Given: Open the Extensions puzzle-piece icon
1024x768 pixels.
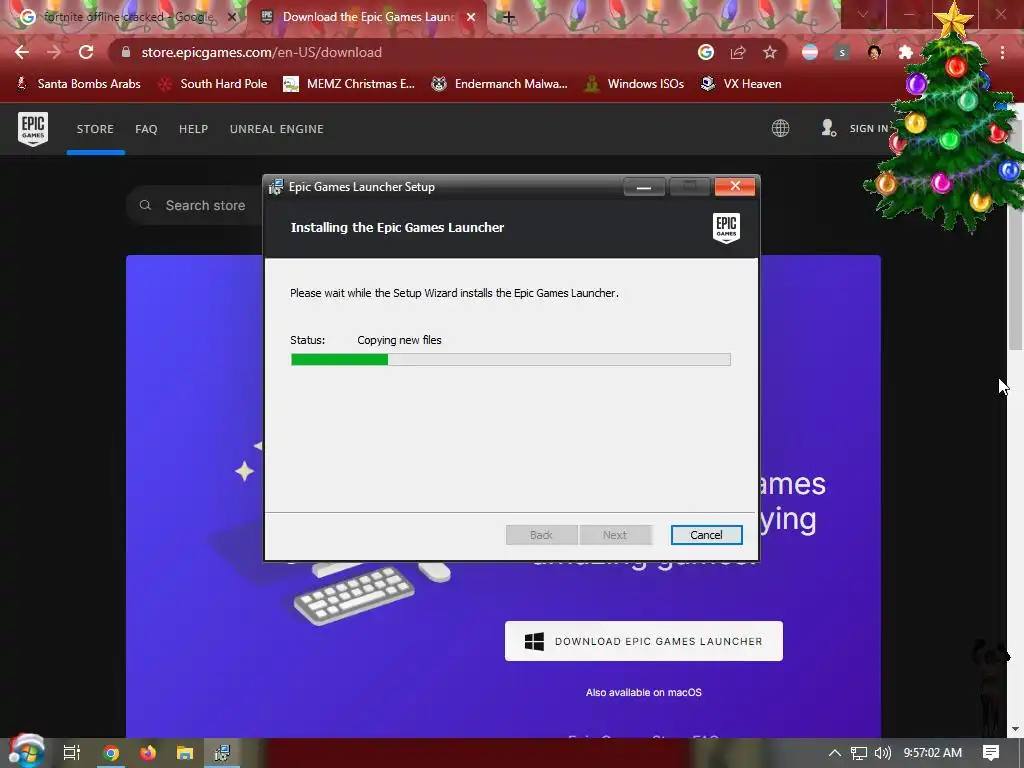Looking at the screenshot, I should point(906,52).
